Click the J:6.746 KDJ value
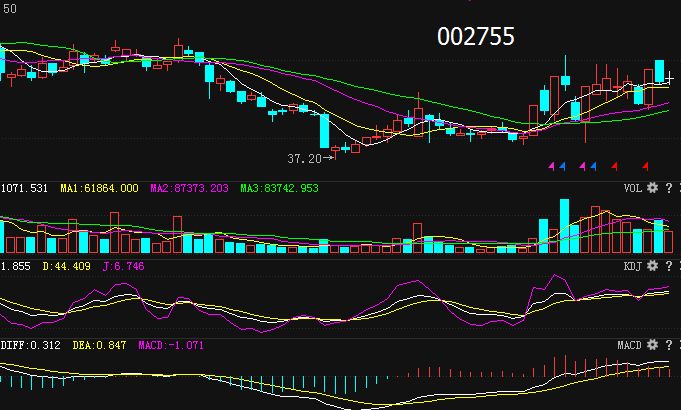Screen dimensions: 681x410 [123, 266]
